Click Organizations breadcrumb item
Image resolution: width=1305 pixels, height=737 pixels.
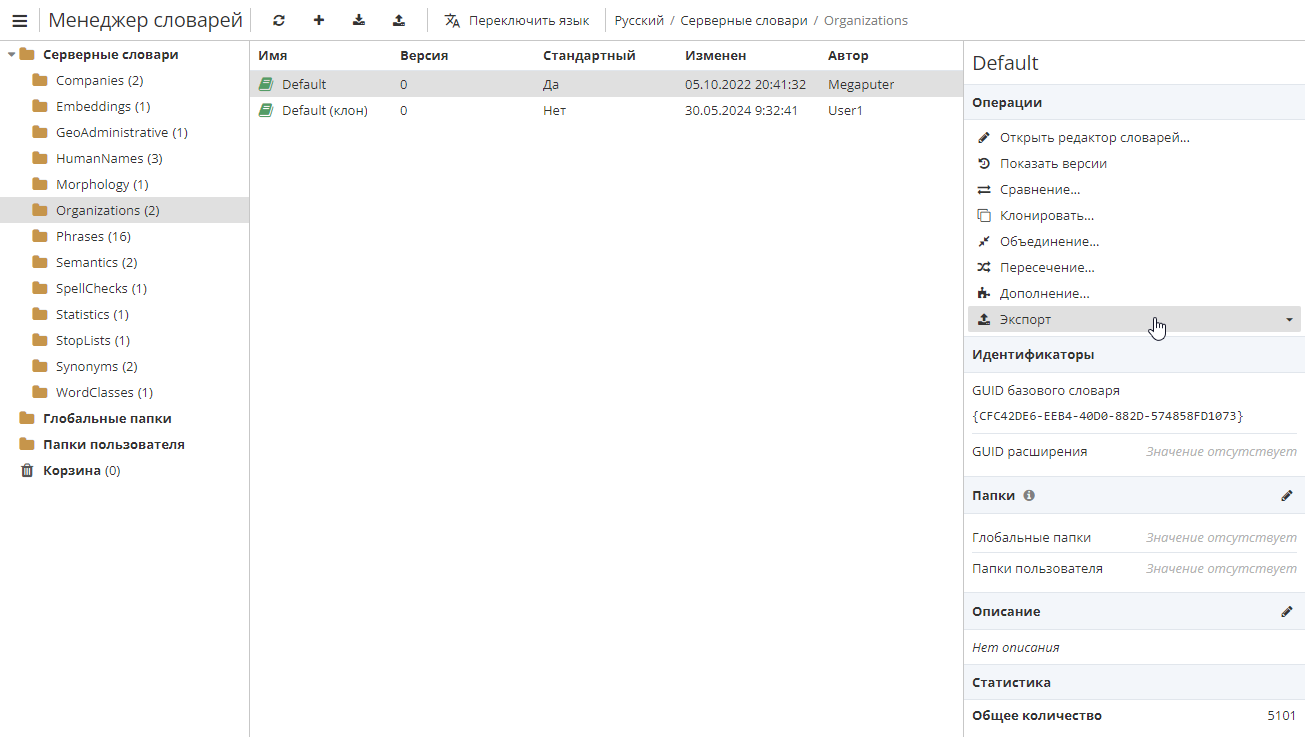pyautogui.click(x=866, y=20)
